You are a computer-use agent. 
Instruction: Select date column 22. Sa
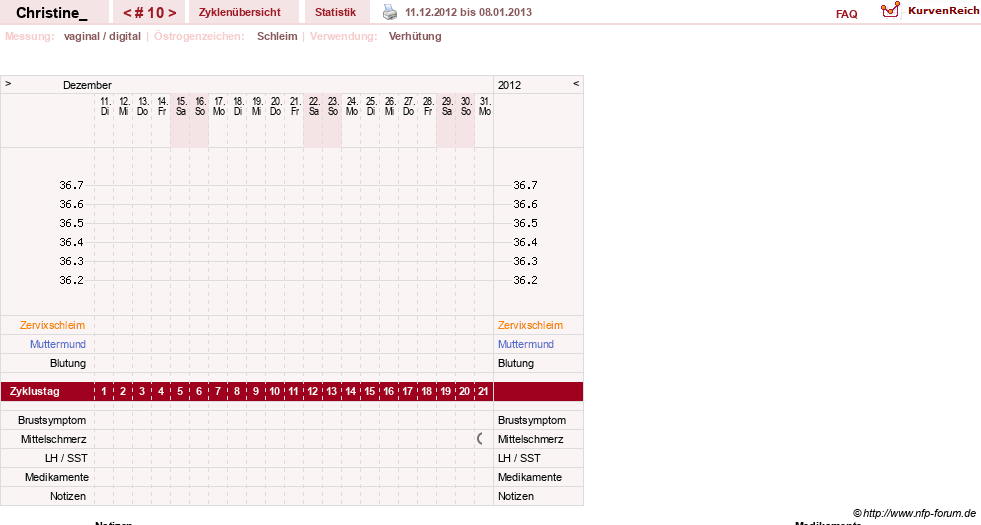(x=313, y=106)
